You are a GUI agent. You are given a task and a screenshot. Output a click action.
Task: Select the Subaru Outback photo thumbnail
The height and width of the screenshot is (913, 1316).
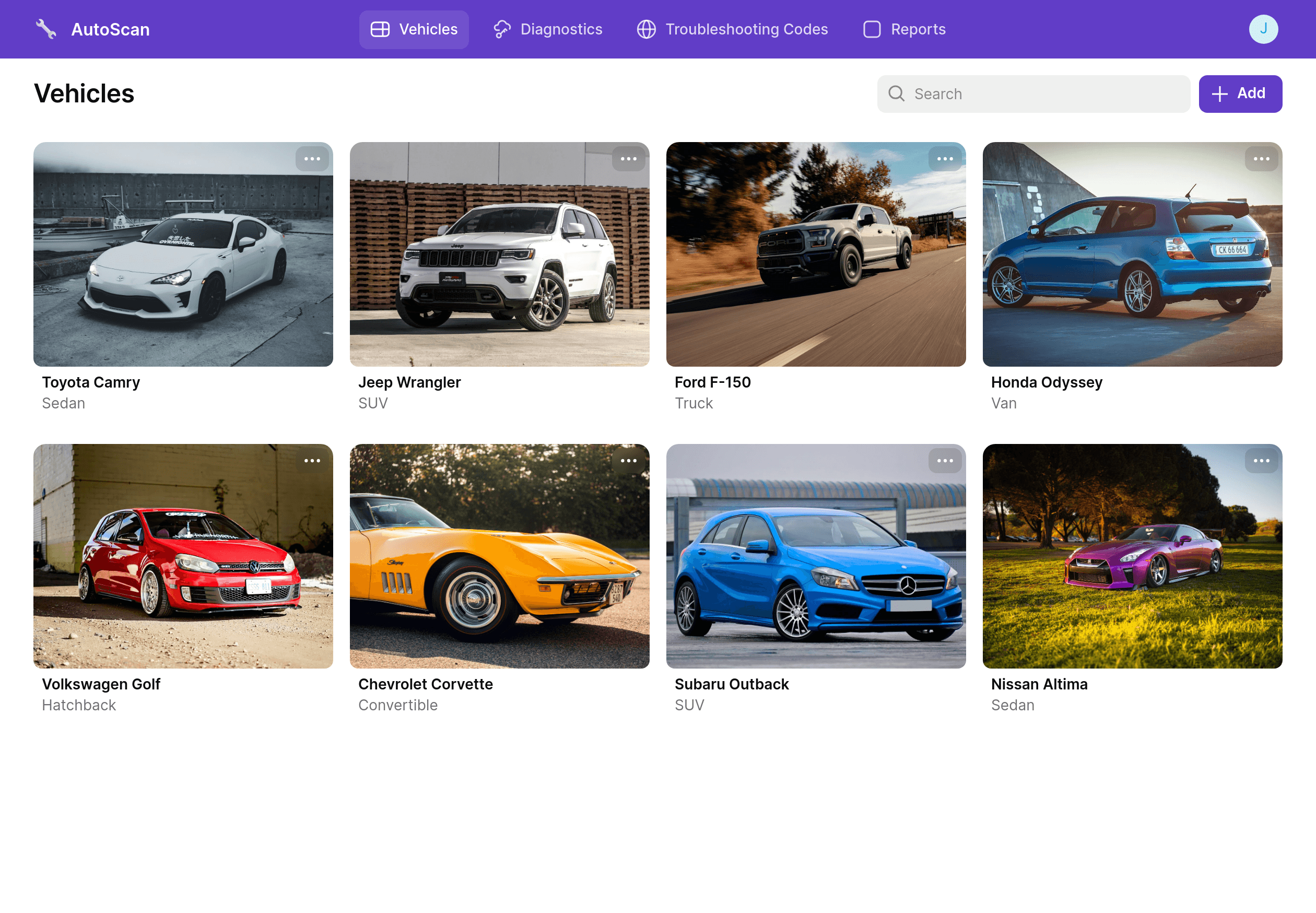816,556
